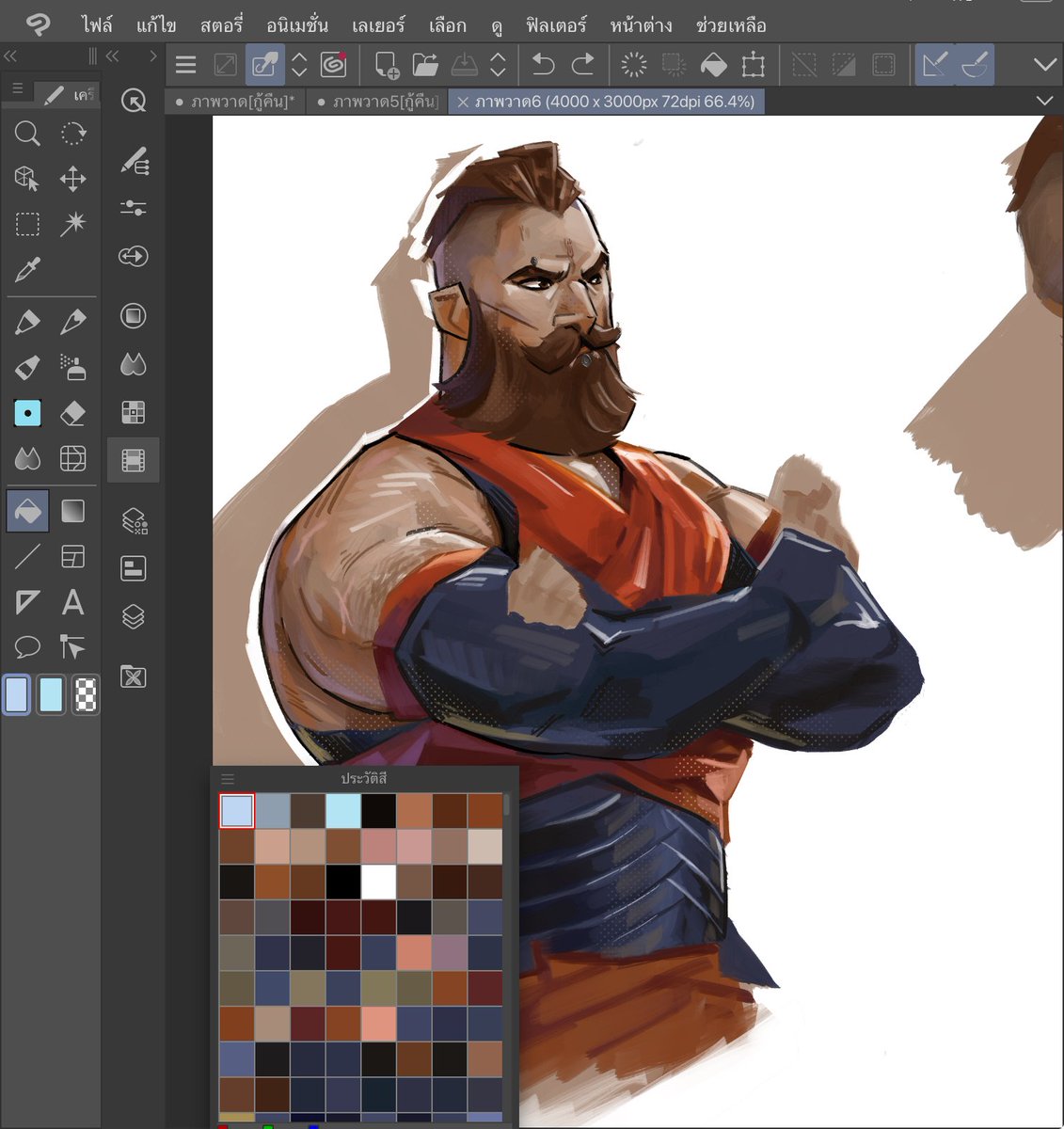Select the Zoom magnifier tool

coord(27,134)
